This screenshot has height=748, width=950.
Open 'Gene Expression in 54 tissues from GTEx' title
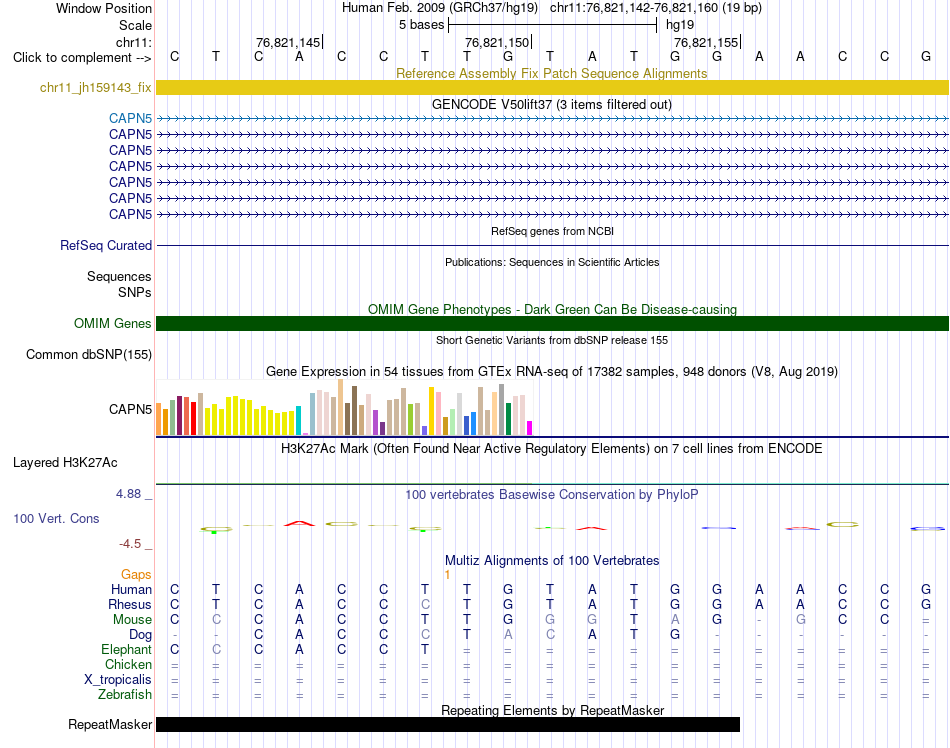pyautogui.click(x=552, y=372)
